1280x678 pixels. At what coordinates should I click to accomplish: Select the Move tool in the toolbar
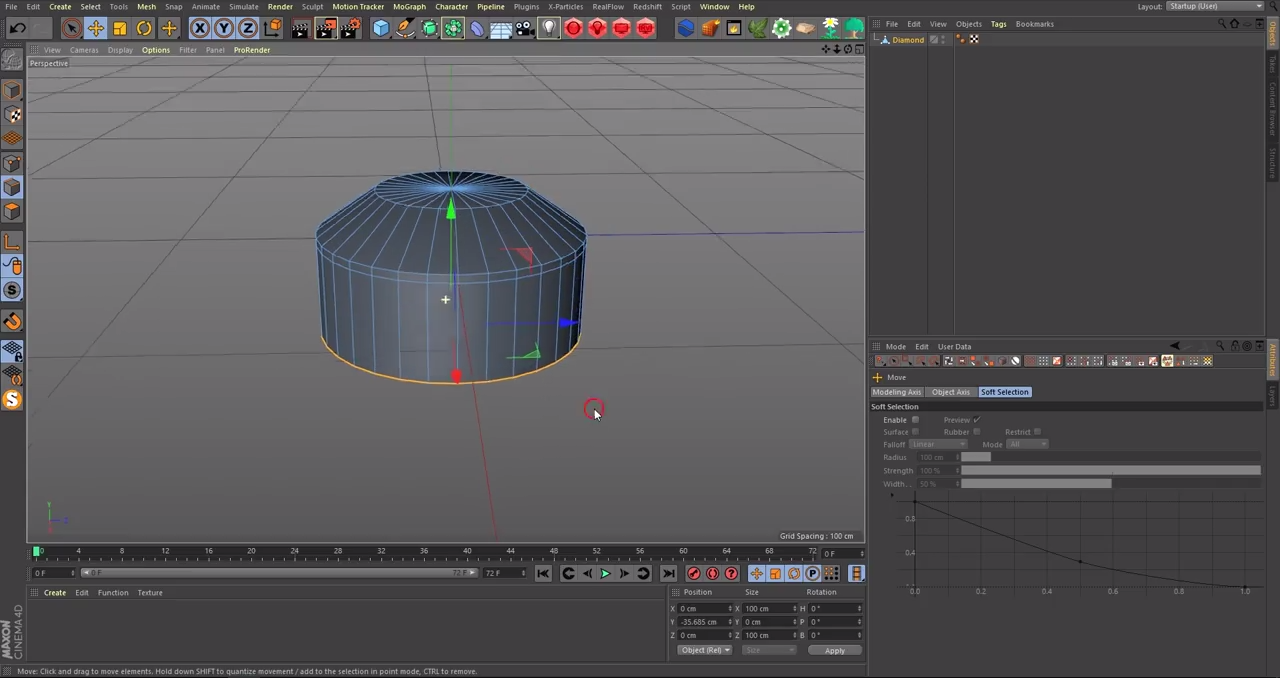click(96, 28)
